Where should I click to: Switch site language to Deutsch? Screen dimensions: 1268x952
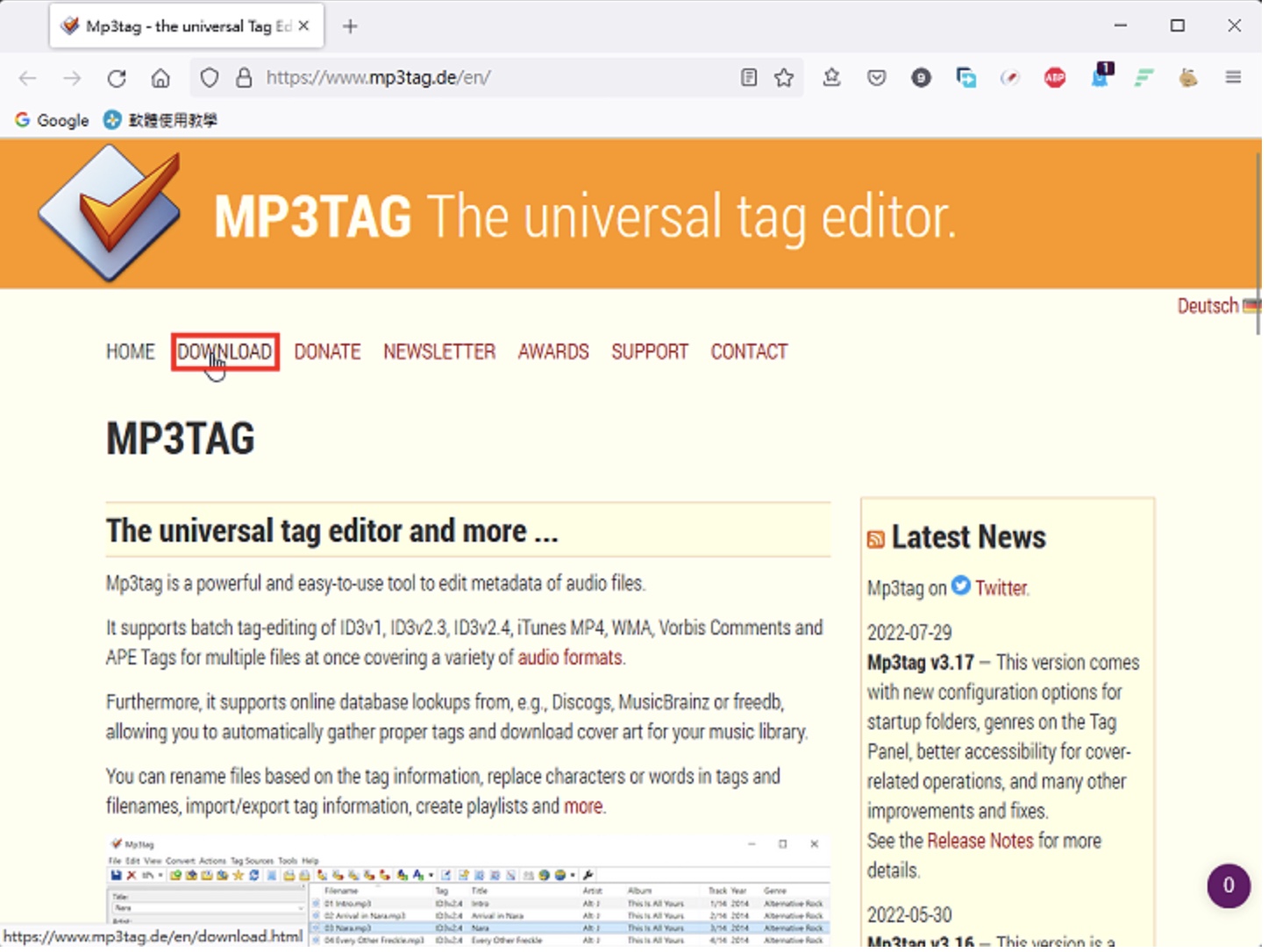[1214, 307]
